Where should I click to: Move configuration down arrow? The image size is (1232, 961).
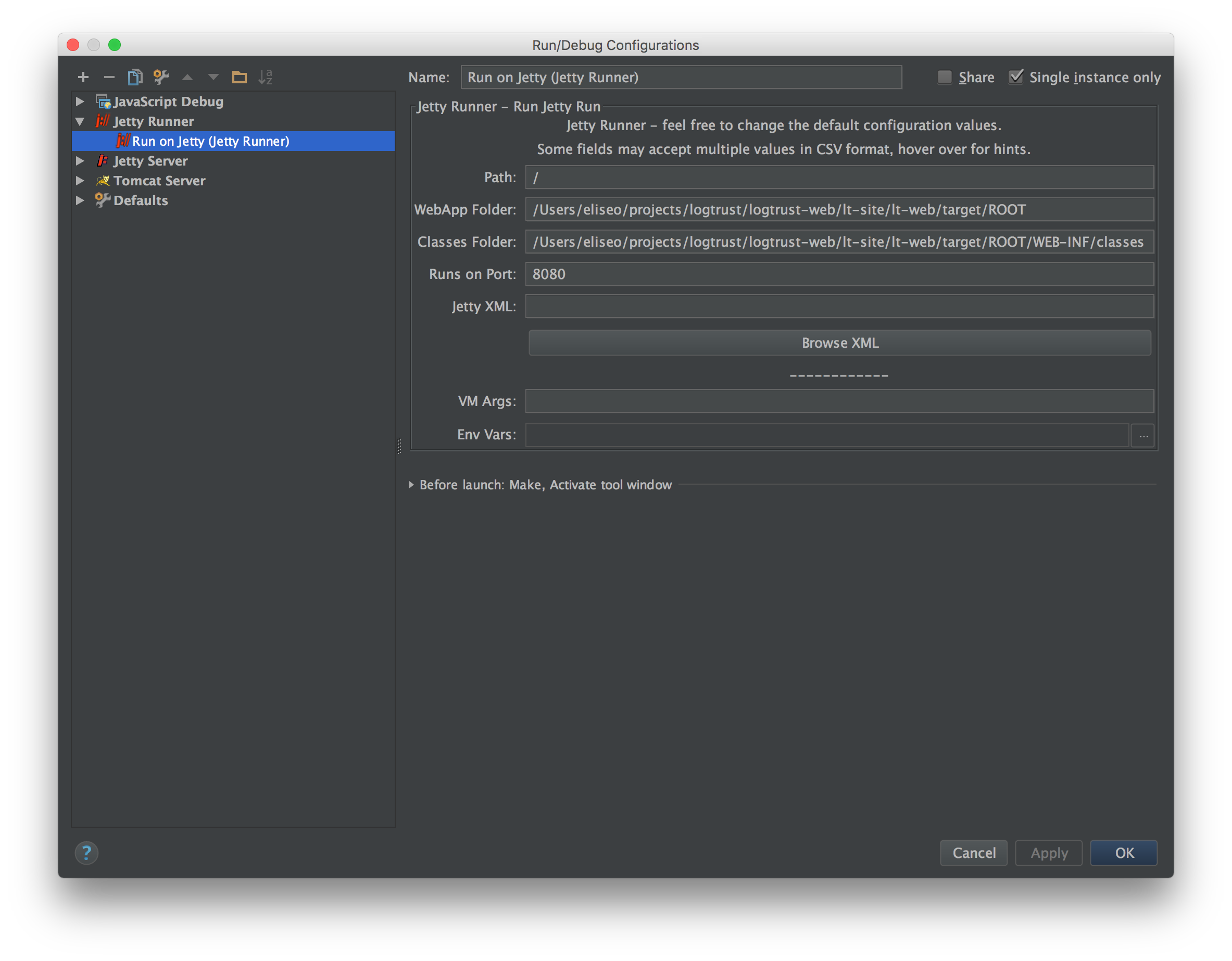[x=213, y=77]
